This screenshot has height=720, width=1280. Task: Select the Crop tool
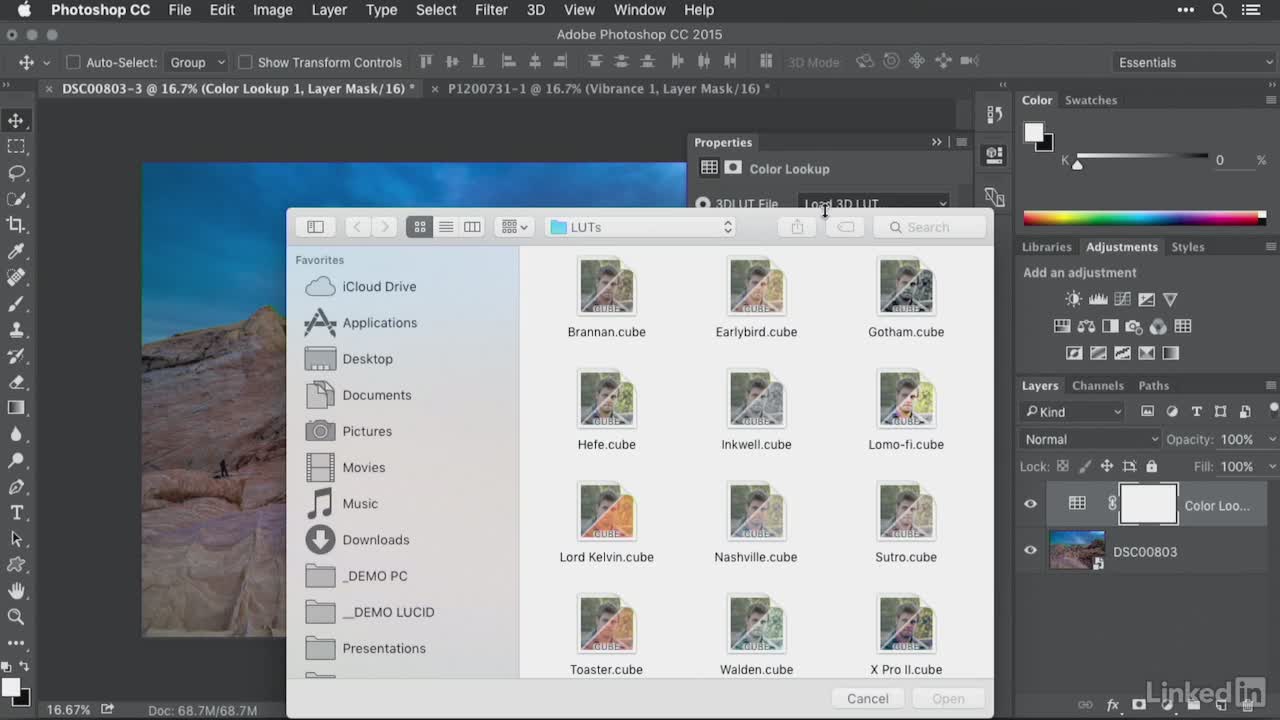pos(16,225)
